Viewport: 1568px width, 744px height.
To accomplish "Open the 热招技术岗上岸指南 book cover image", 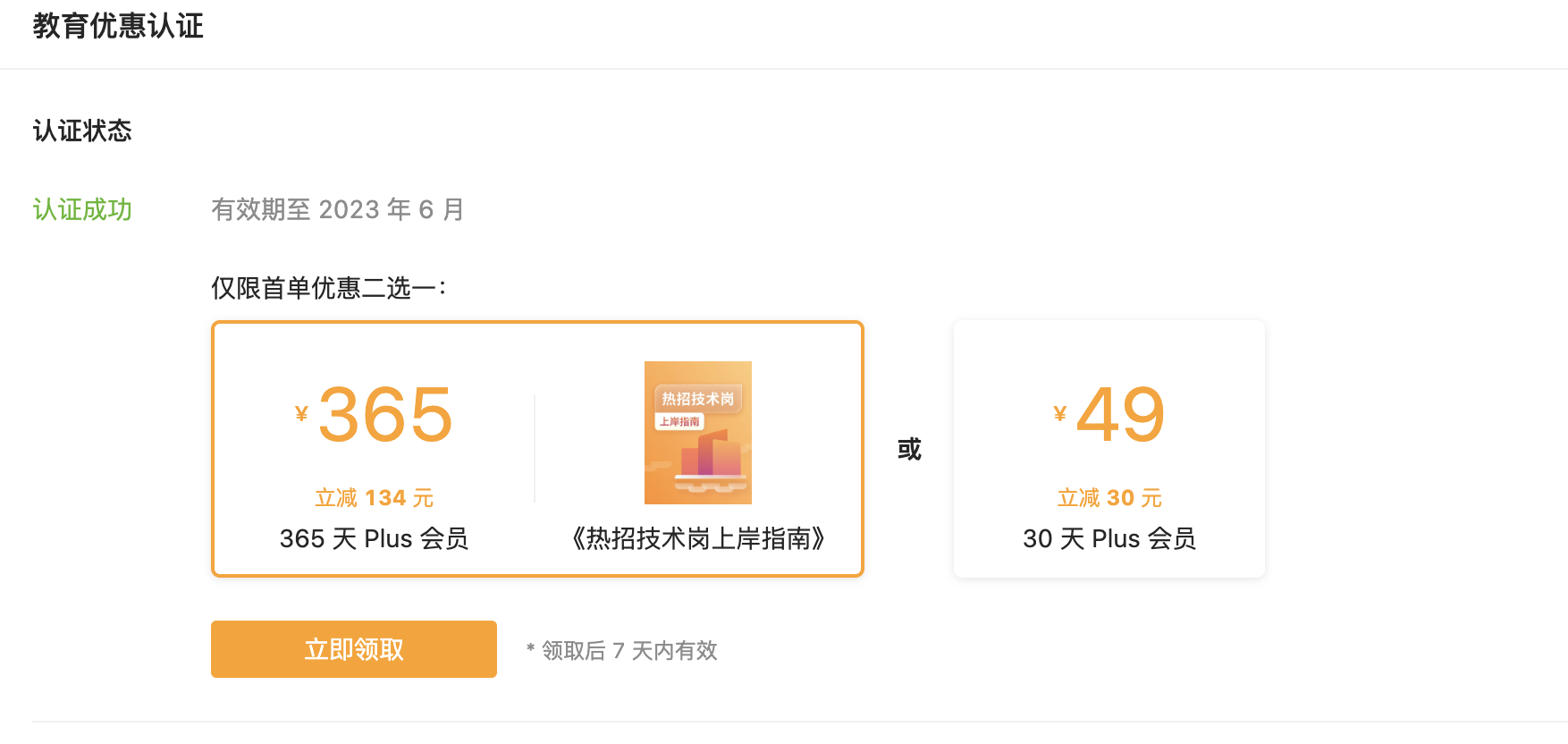I will coord(698,433).
